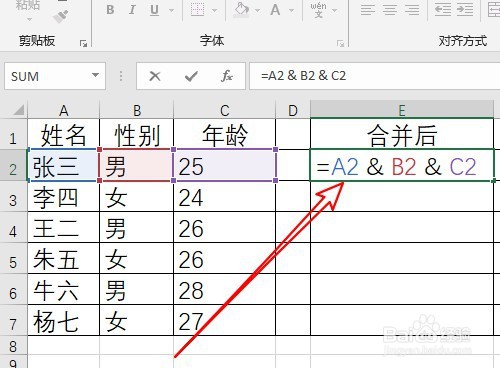This screenshot has width=500, height=368.
Task: Select column D header
Action: click(293, 110)
